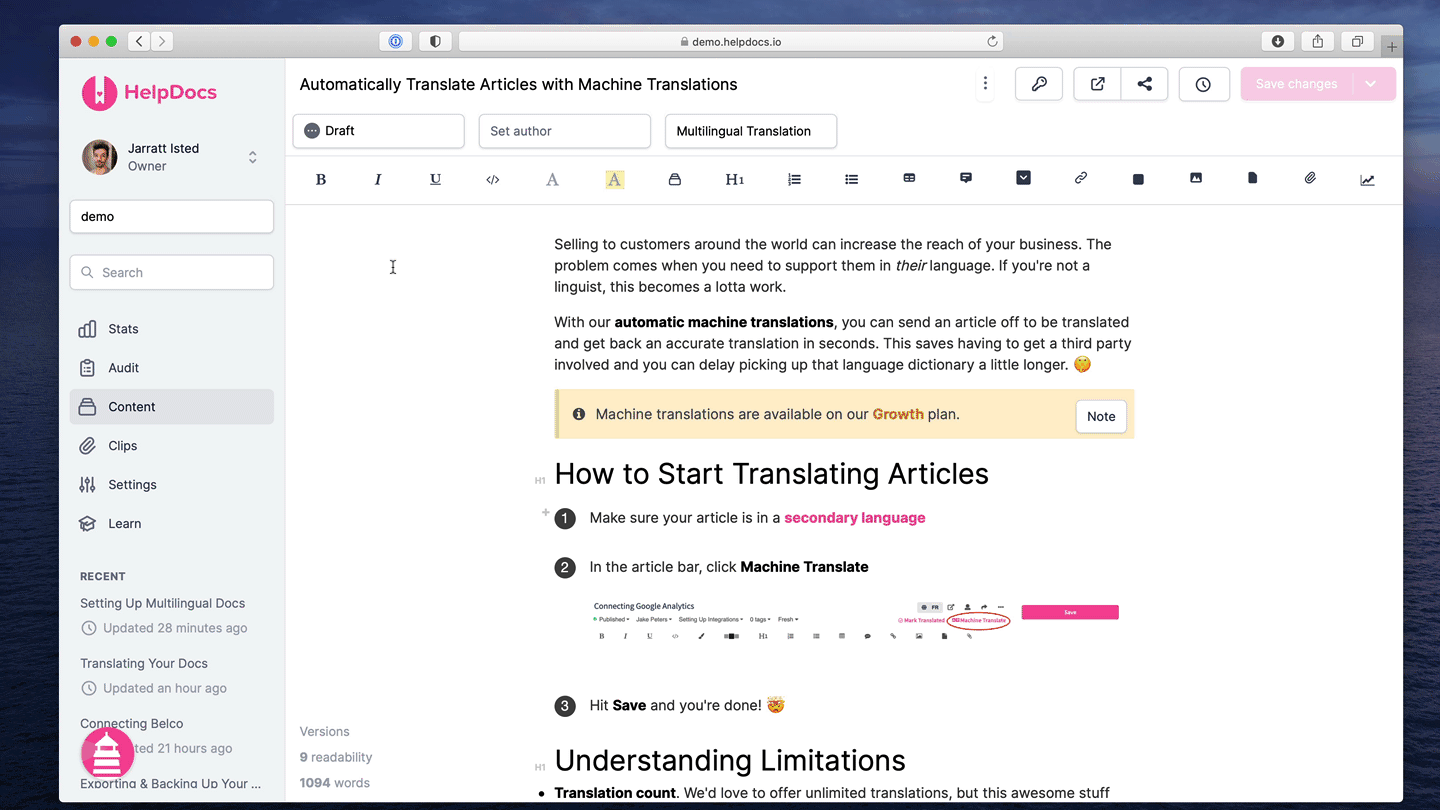
Task: Open the yellow text highlight color tool
Action: point(614,180)
